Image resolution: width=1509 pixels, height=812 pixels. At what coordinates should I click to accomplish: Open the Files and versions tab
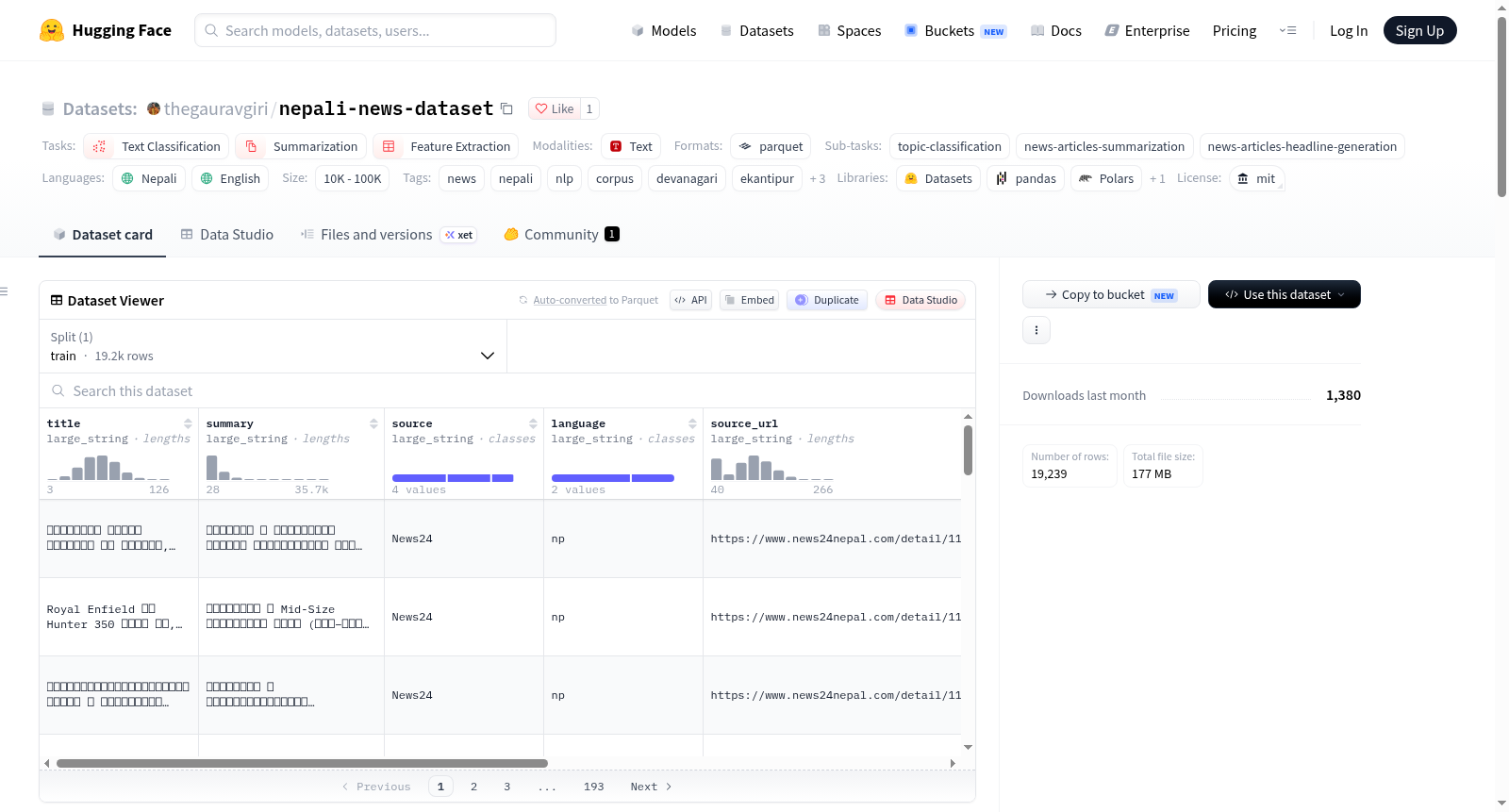(x=389, y=235)
